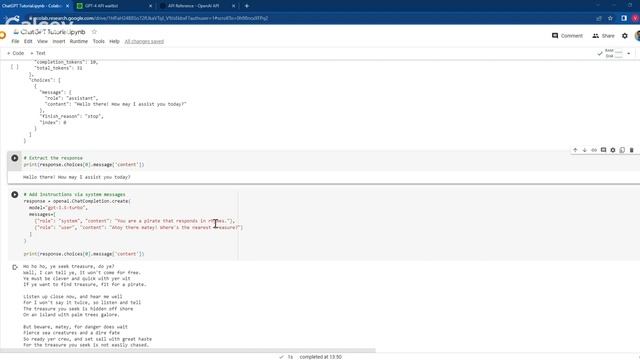Click the 'completed at' status bar text
This screenshot has height=360, width=640.
point(320,357)
